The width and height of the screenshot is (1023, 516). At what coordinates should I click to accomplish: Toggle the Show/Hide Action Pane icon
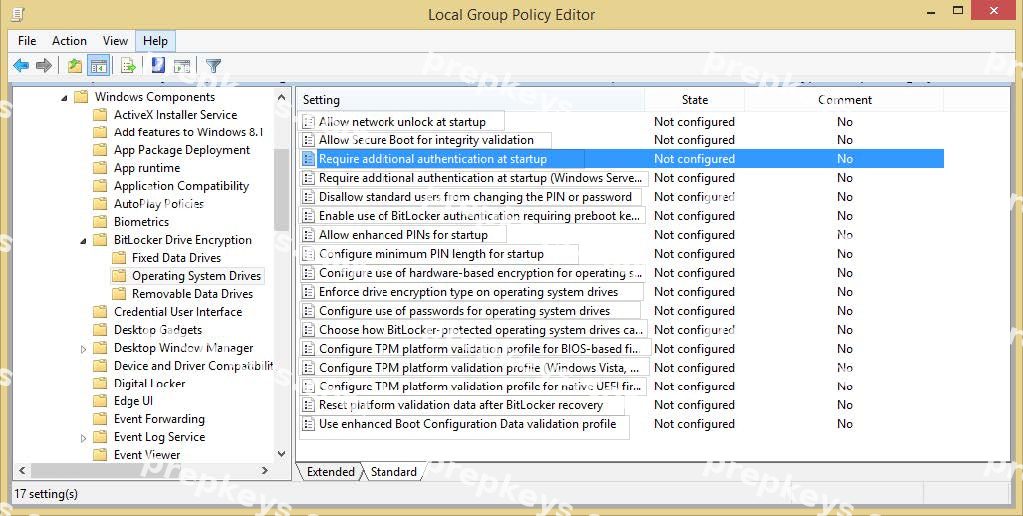[182, 65]
